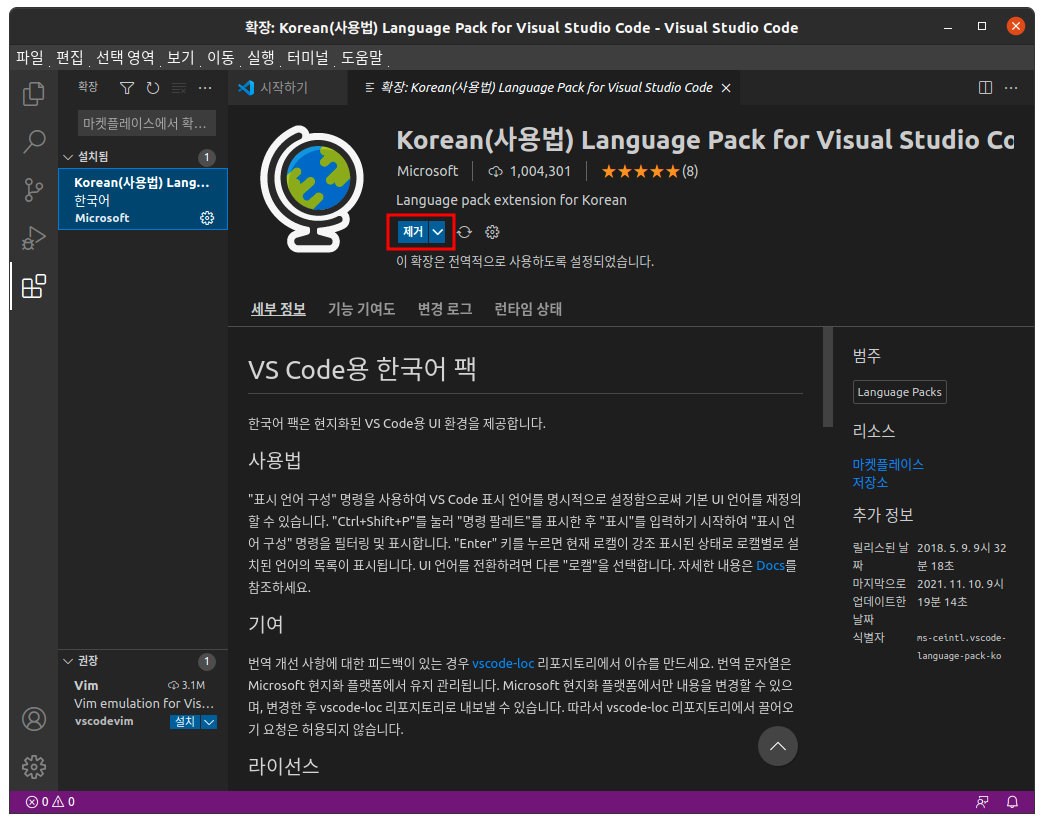Viewport: 1044px width, 823px height.
Task: Refresh the extensions list
Action: 153,88
